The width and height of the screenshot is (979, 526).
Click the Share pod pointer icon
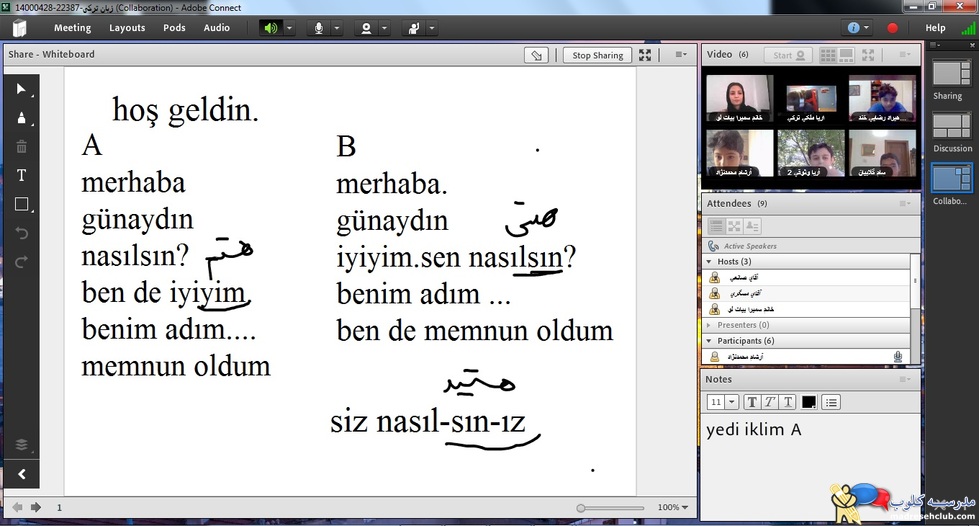(536, 55)
